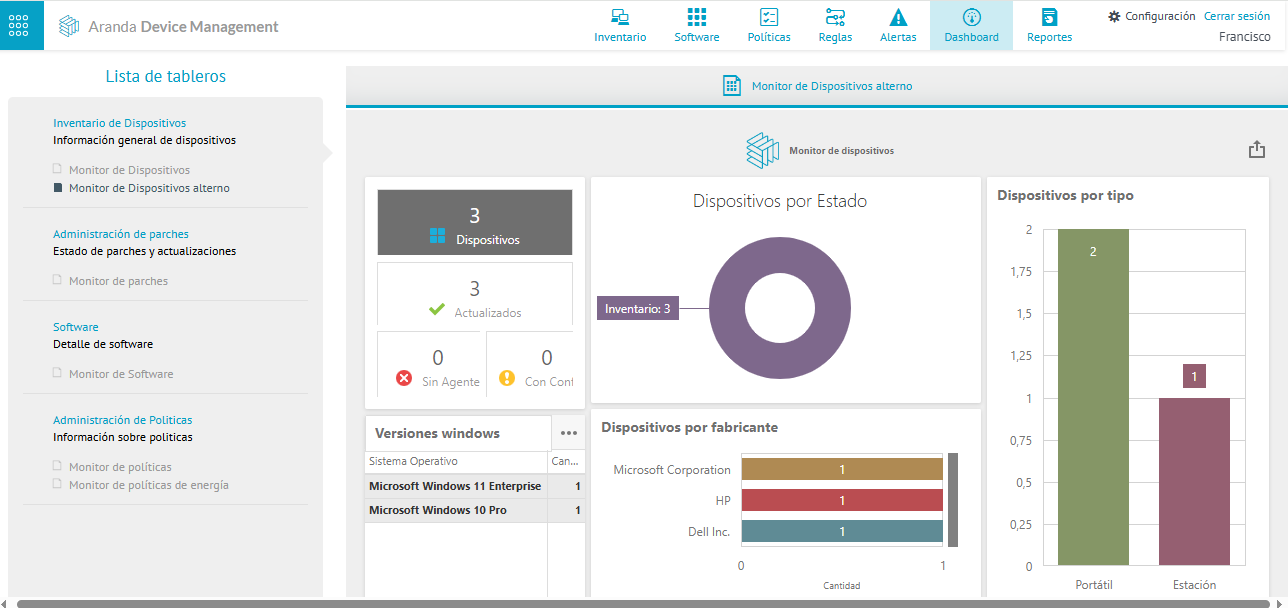Click the Microsoft Corporation bar

coord(842,469)
